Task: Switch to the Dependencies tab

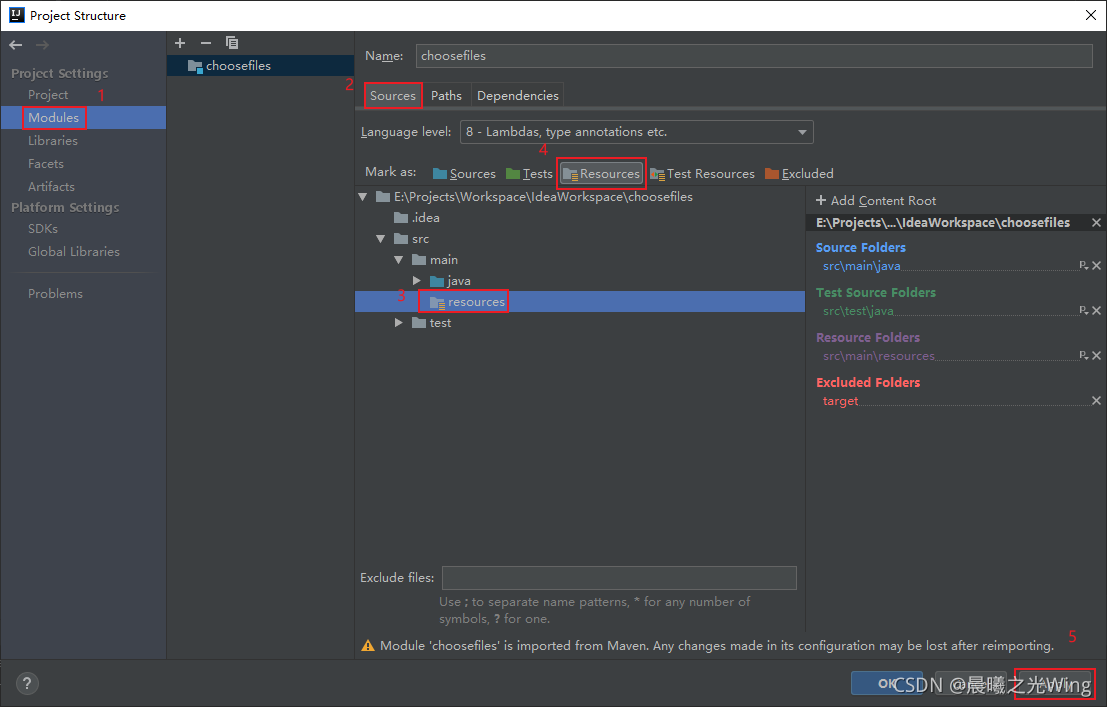Action: (x=517, y=95)
